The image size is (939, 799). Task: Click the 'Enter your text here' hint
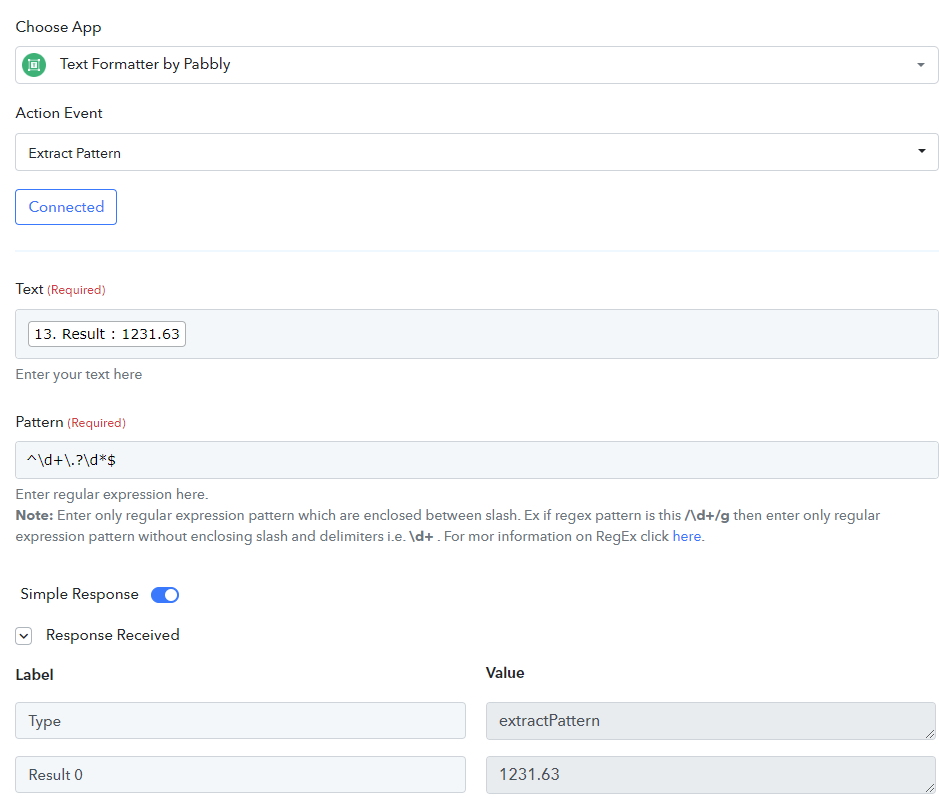[x=79, y=374]
